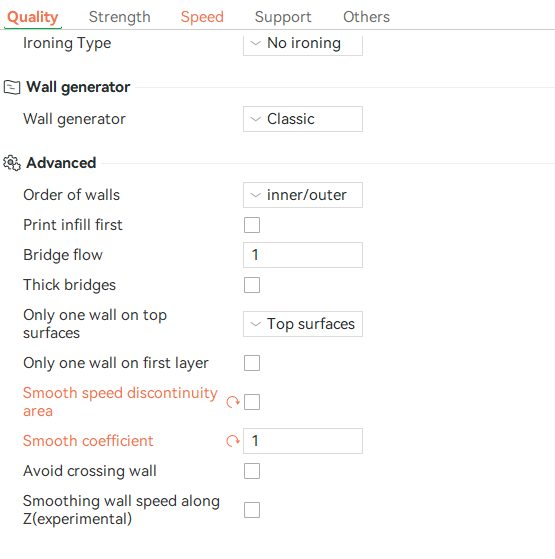Enable Print infill first checkbox
The image size is (555, 559).
252,225
